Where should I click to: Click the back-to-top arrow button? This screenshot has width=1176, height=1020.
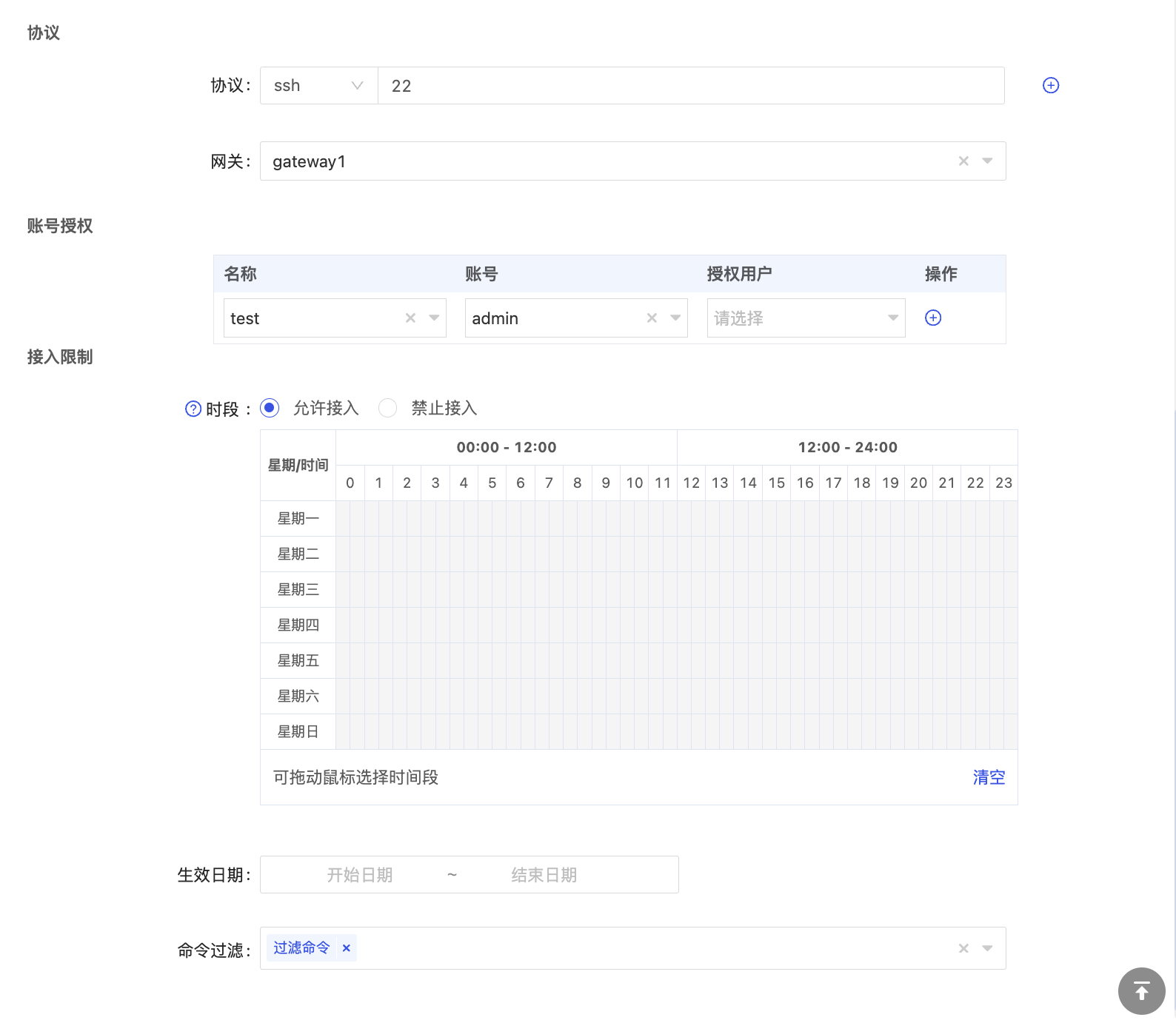pyautogui.click(x=1141, y=990)
